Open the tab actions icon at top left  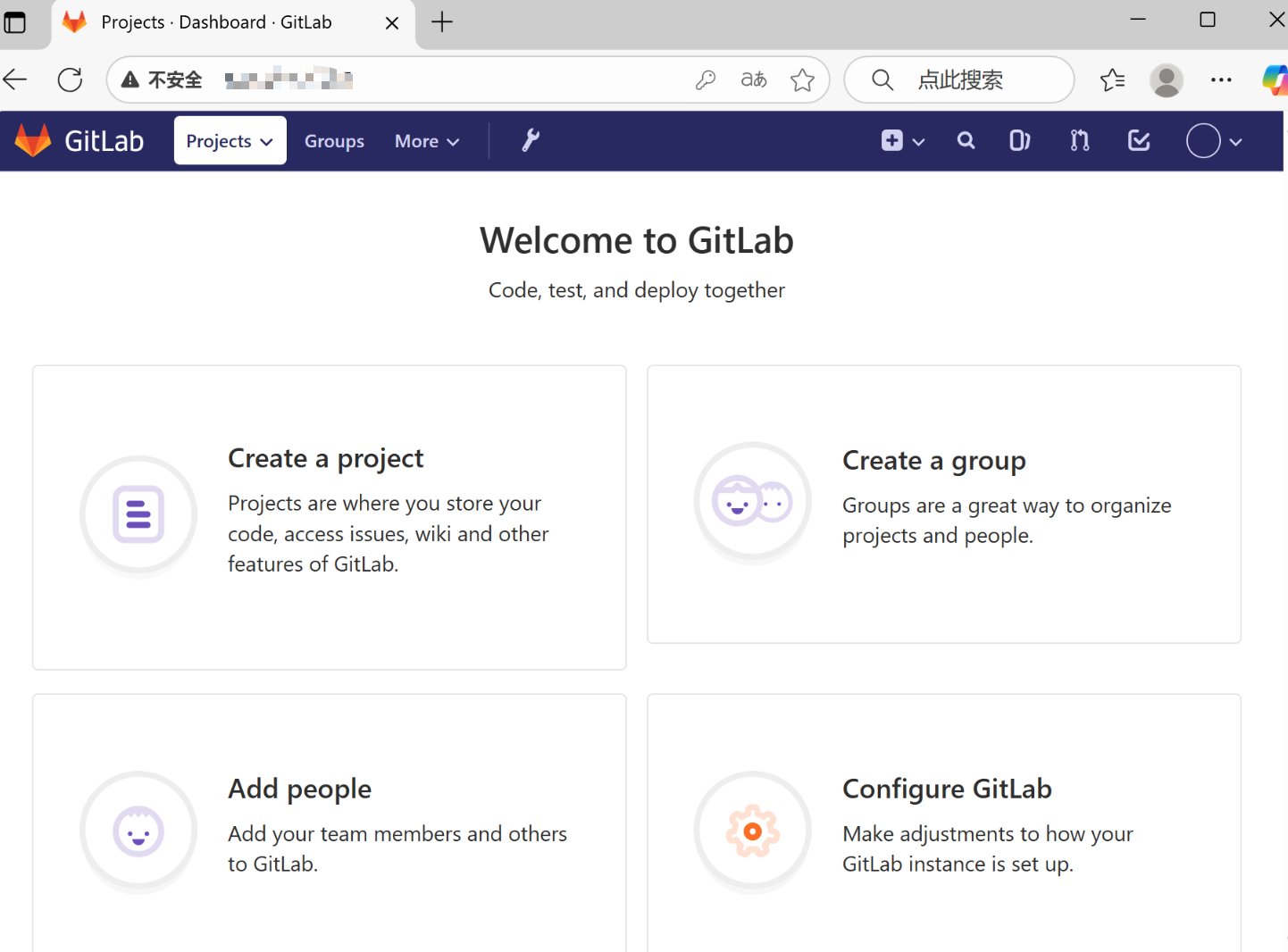click(x=15, y=22)
